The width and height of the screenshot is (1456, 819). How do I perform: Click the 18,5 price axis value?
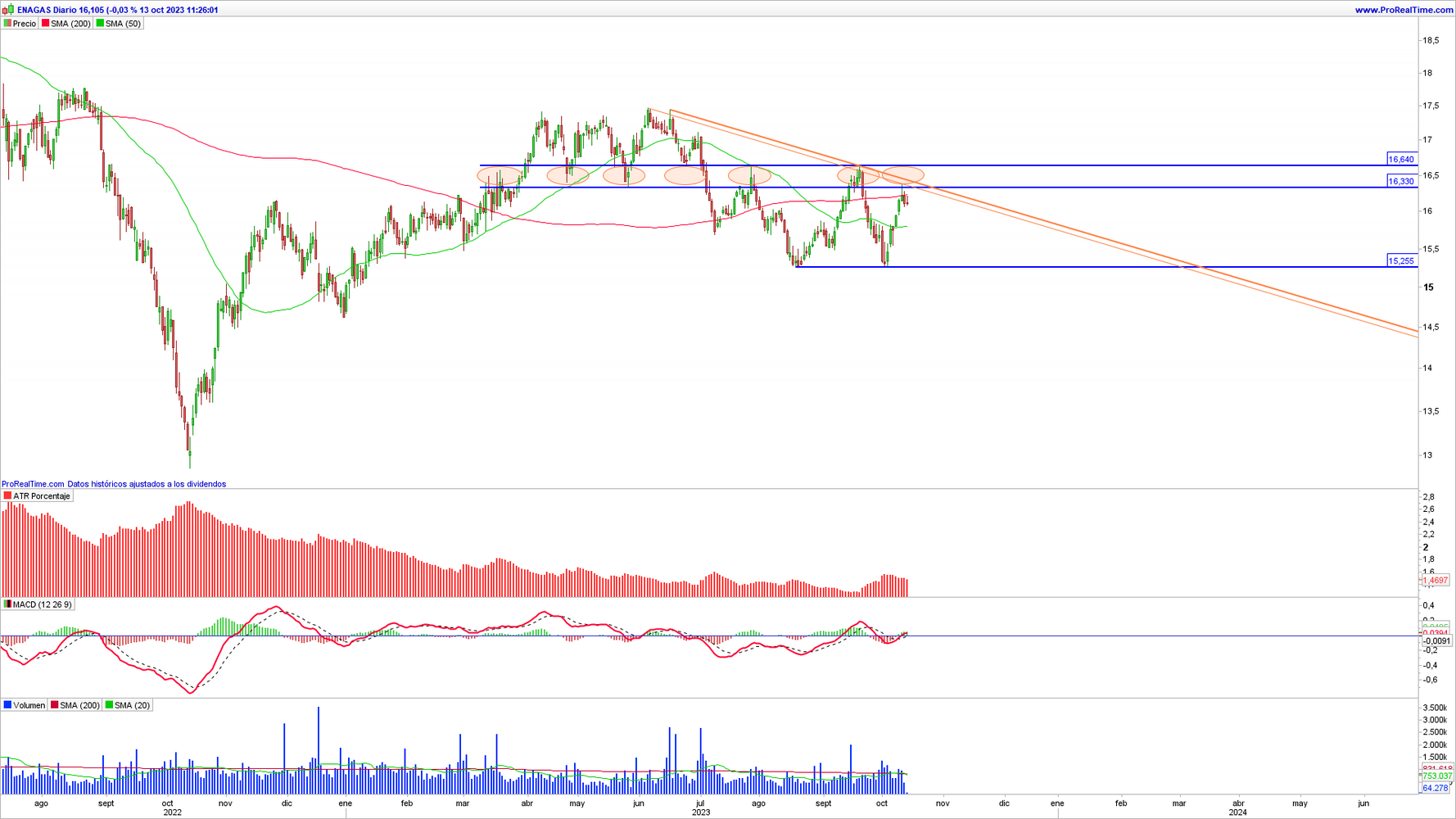tap(1432, 40)
